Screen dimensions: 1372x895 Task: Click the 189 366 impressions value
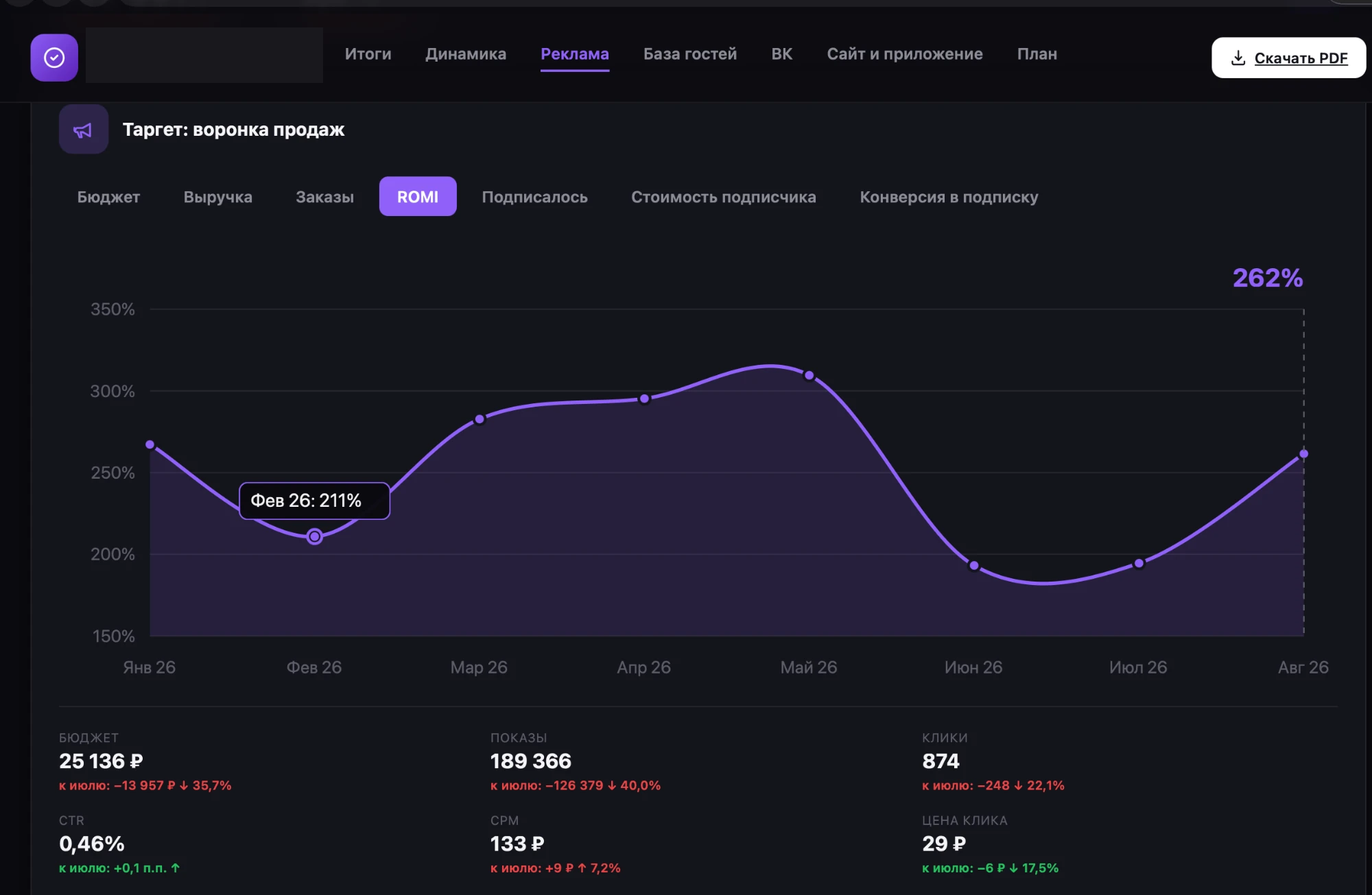[531, 761]
